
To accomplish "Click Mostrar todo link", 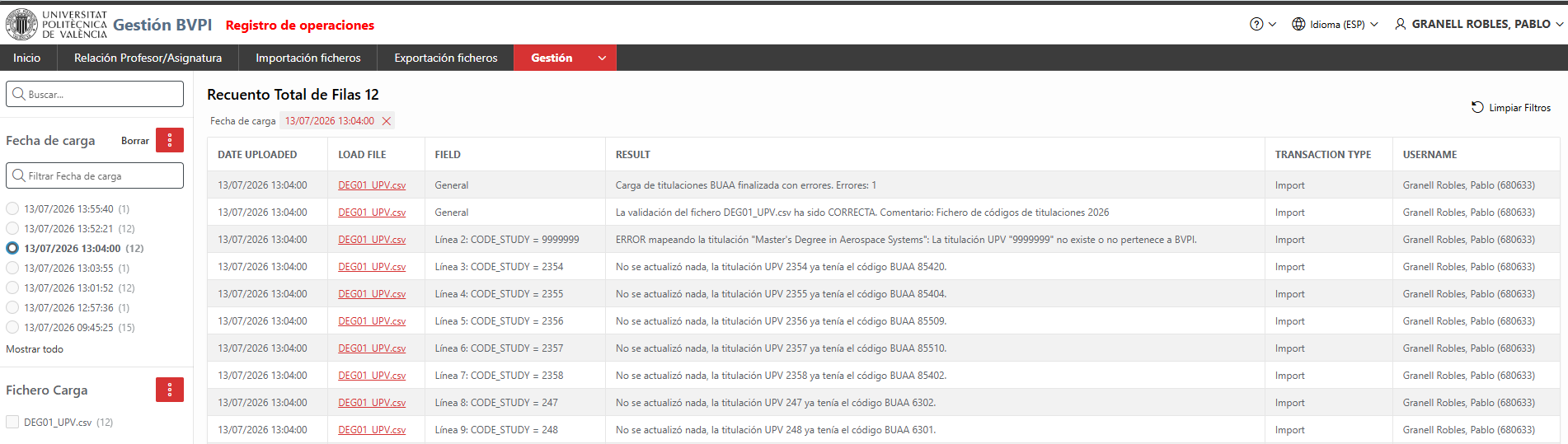I will click(35, 349).
